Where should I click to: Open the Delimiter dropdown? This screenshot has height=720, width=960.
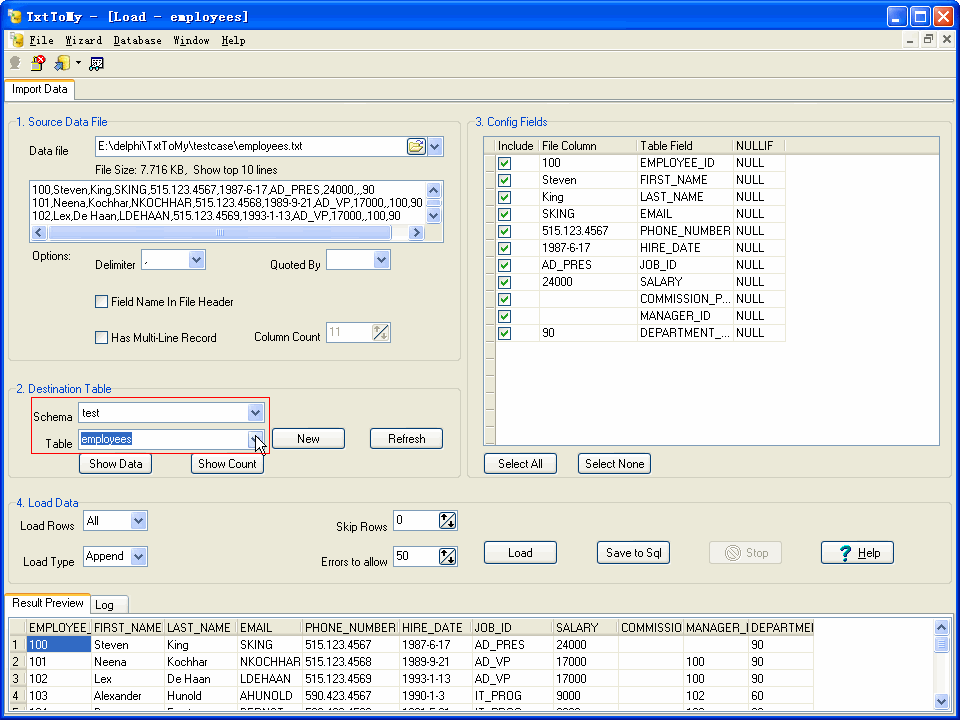196,260
